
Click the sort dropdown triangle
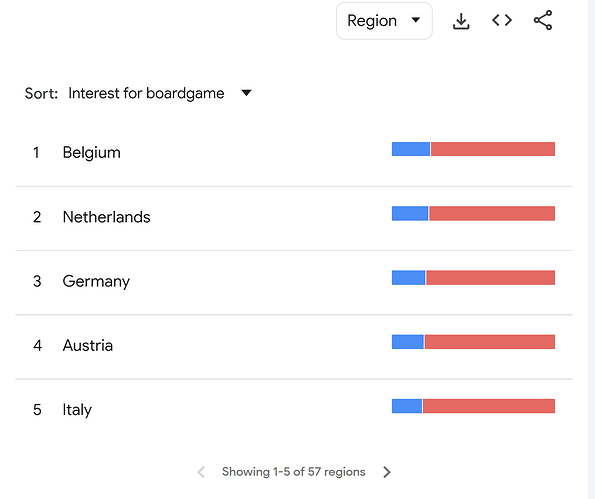[x=246, y=93]
